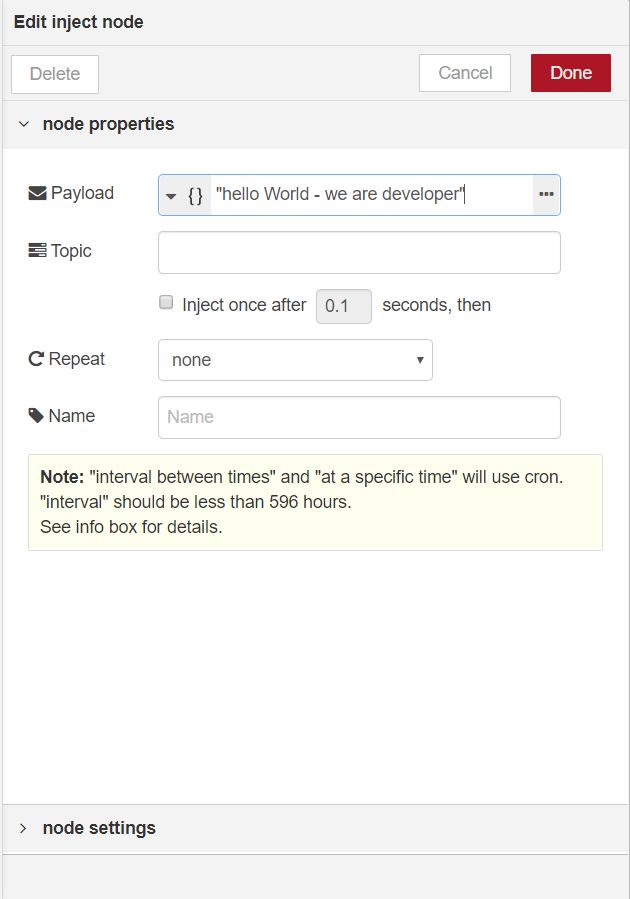Confirm changes with the Done button
This screenshot has width=630, height=899.
(570, 73)
